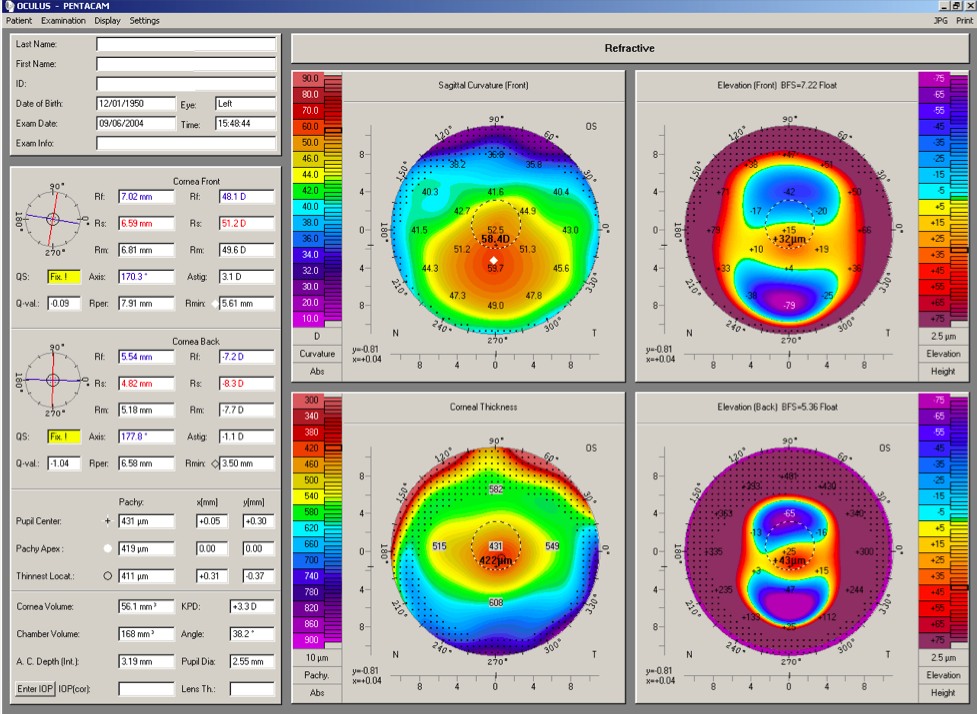Click the Pupil Center cross marker
Image resolution: width=977 pixels, height=714 pixels.
pos(107,521)
